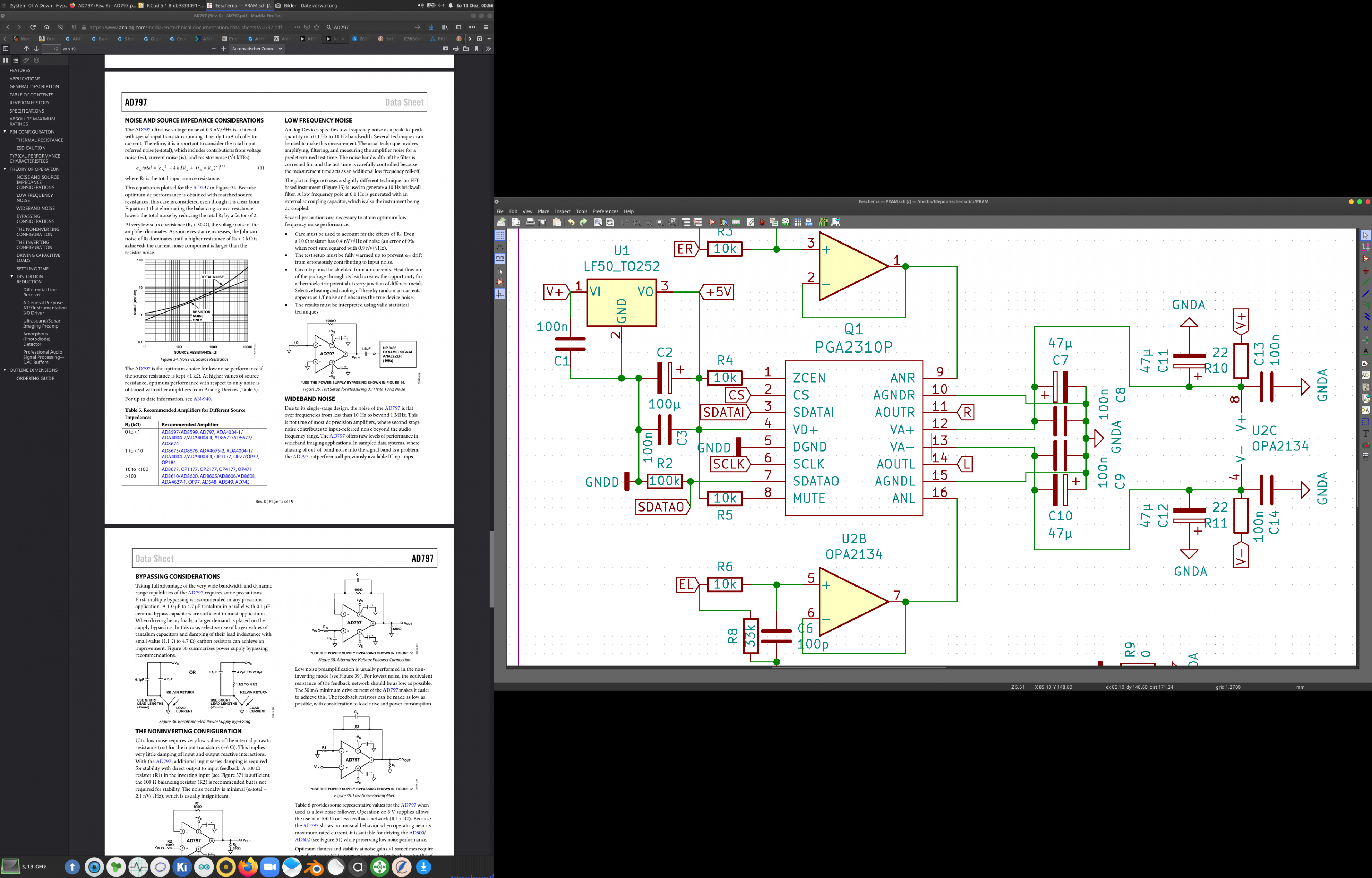Open the AN-940 link in the datasheet
The width and height of the screenshot is (1372, 878).
point(202,399)
